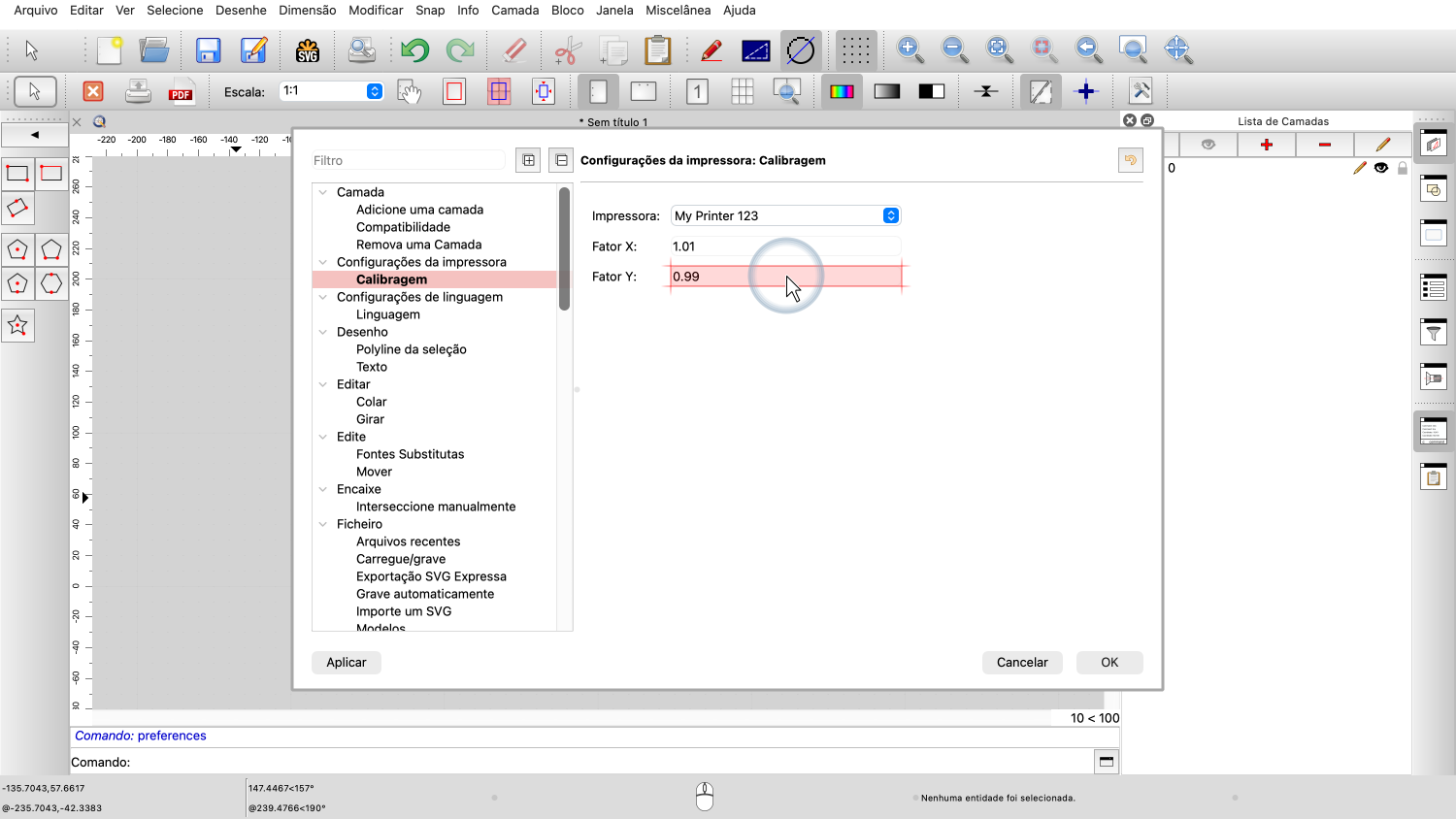Viewport: 1456px width, 819px height.
Task: Open the Camada menu
Action: click(x=514, y=10)
